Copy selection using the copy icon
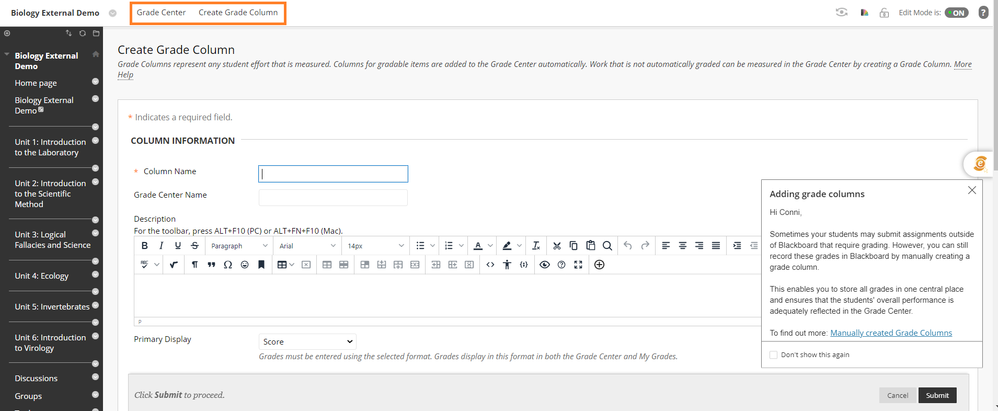Viewport: 998px width, 411px height. [x=573, y=246]
